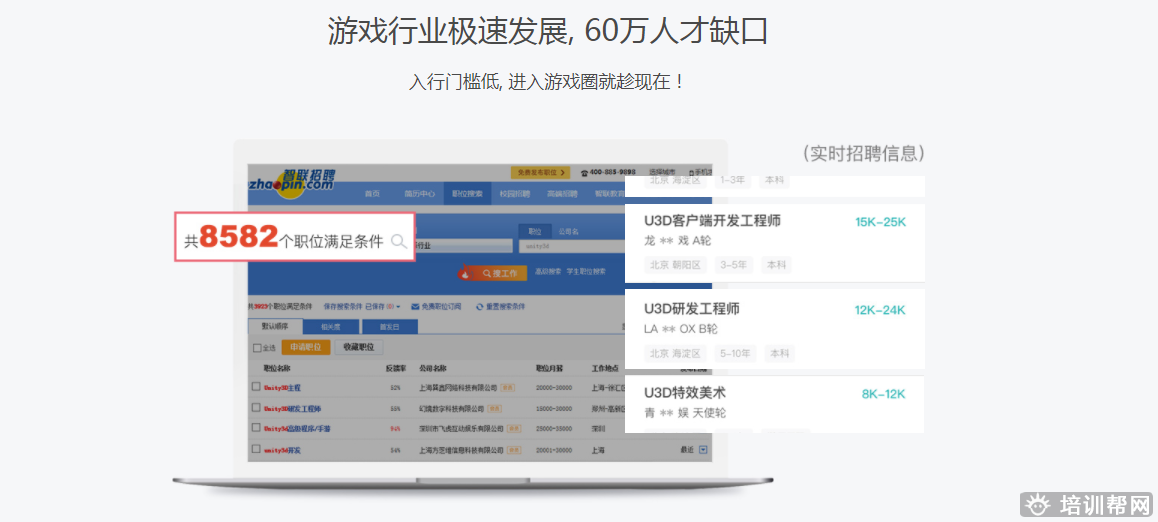The height and width of the screenshot is (522, 1158).
Task: Click the orange 申请职位 button
Action: pos(305,347)
